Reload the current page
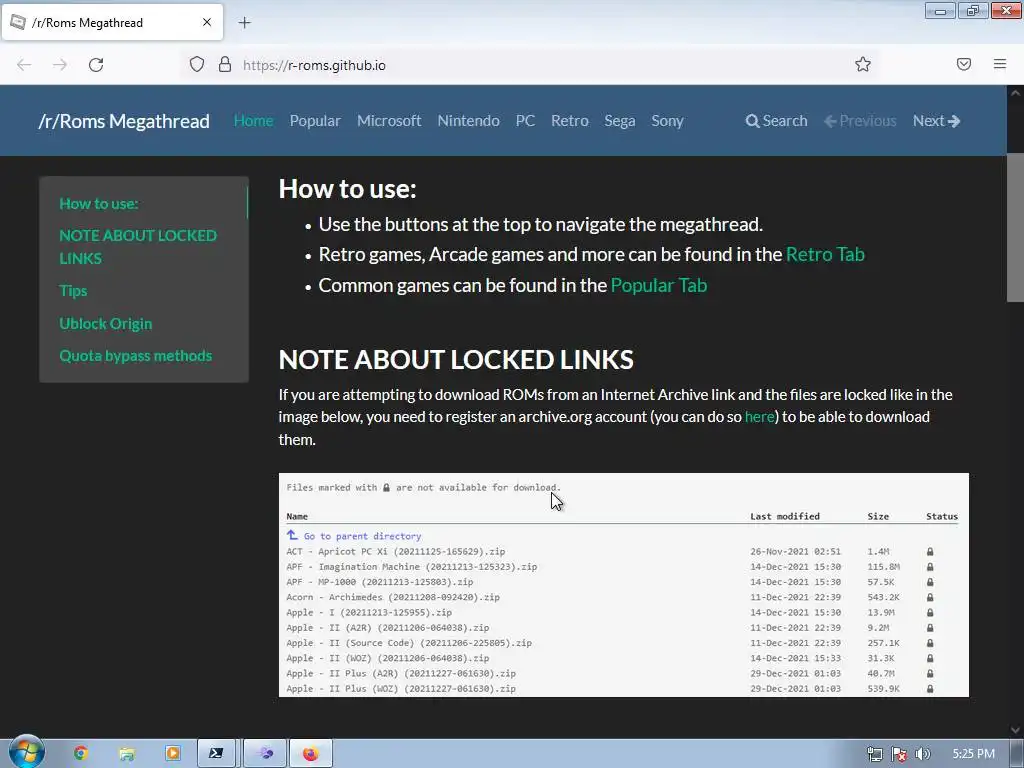The image size is (1024, 768). click(96, 65)
